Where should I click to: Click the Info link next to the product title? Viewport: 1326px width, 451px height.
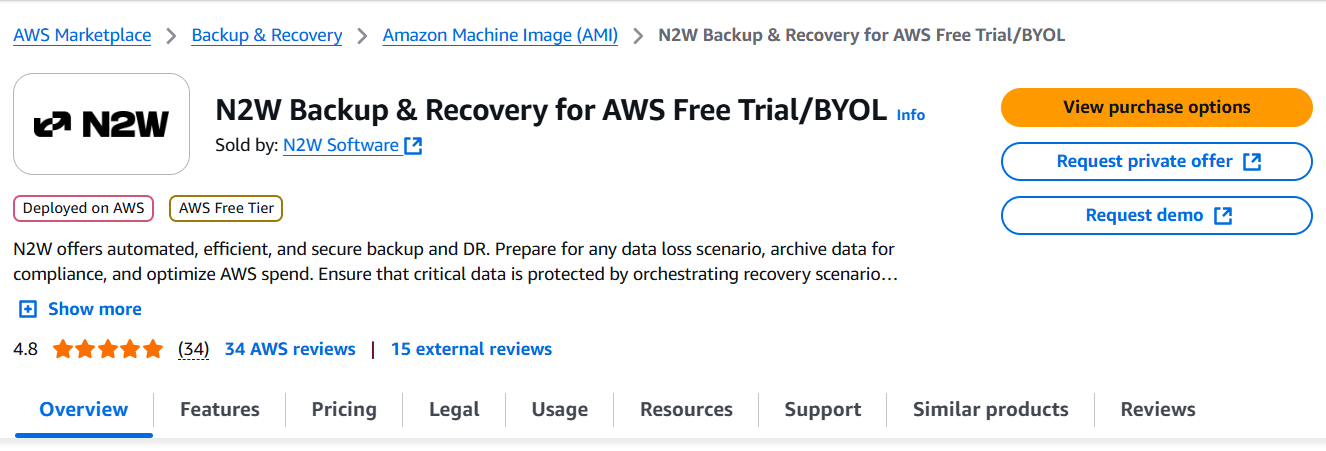pyautogui.click(x=910, y=115)
